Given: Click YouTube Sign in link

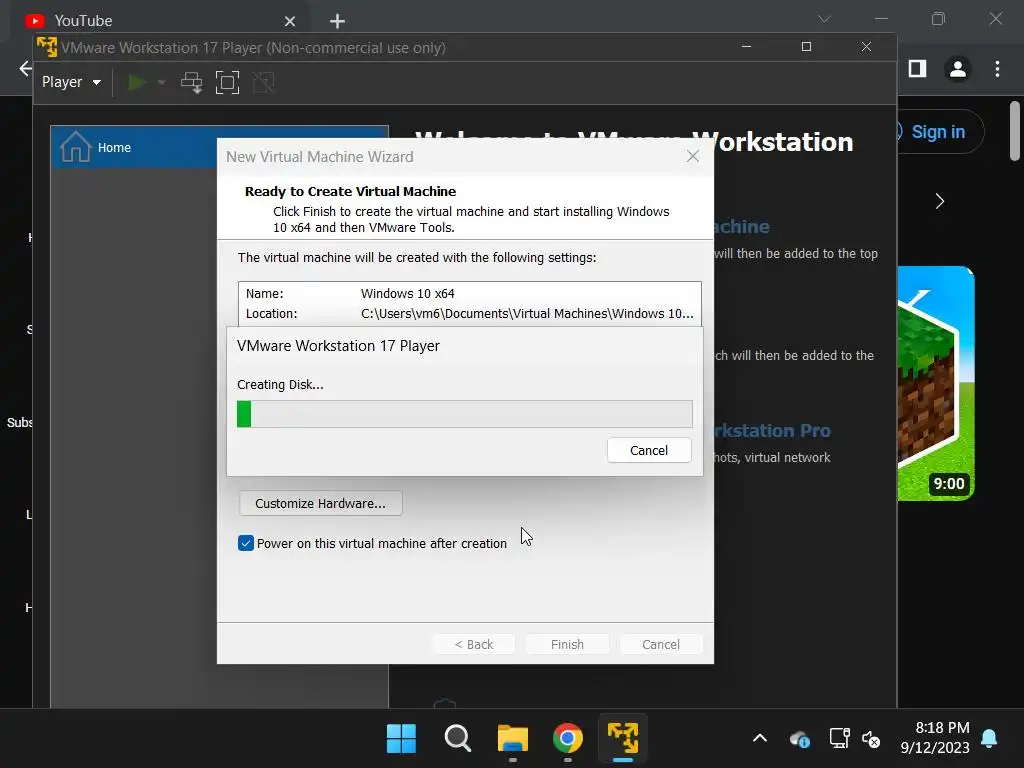Looking at the screenshot, I should pos(938,132).
